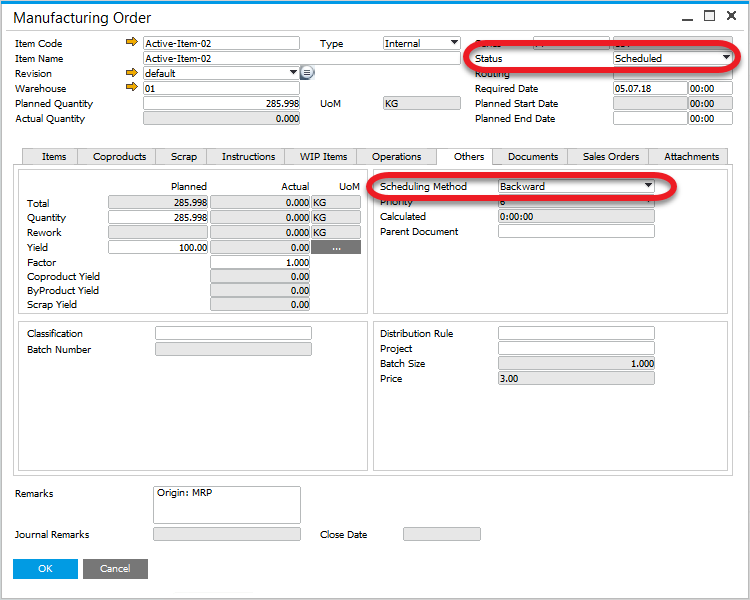Click the Yield ellipsis button
This screenshot has width=750, height=600.
click(x=336, y=247)
